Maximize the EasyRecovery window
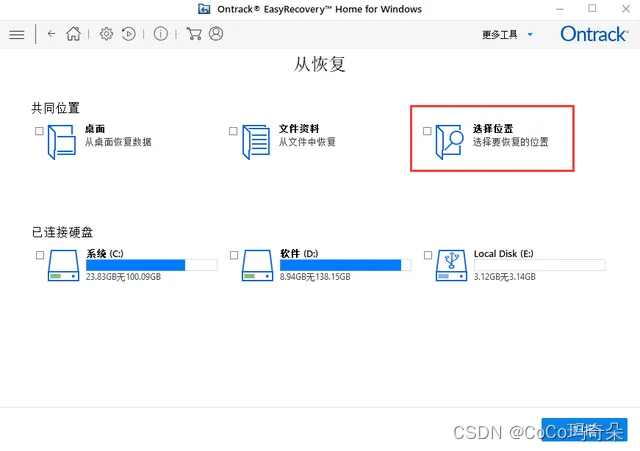Viewport: 640px width, 451px height. tap(592, 8)
